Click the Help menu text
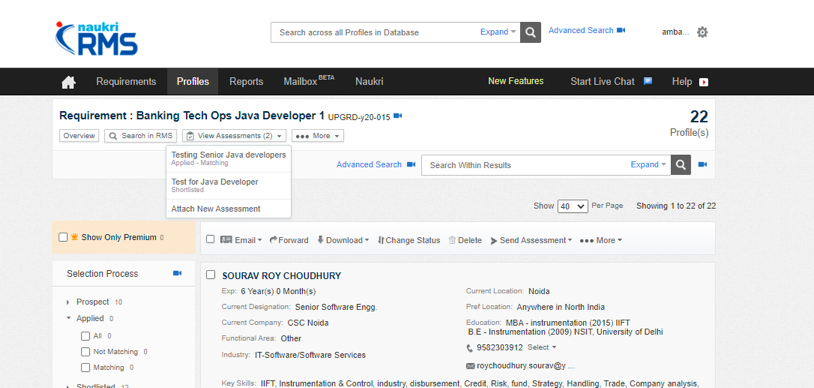Viewport: 814px width, 388px height. (x=682, y=82)
